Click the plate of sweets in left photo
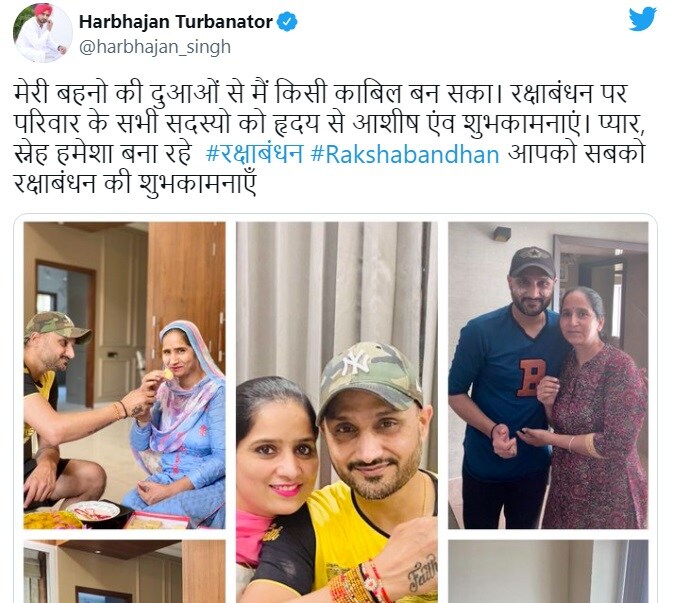The height and width of the screenshot is (603, 674). pyautogui.click(x=92, y=511)
